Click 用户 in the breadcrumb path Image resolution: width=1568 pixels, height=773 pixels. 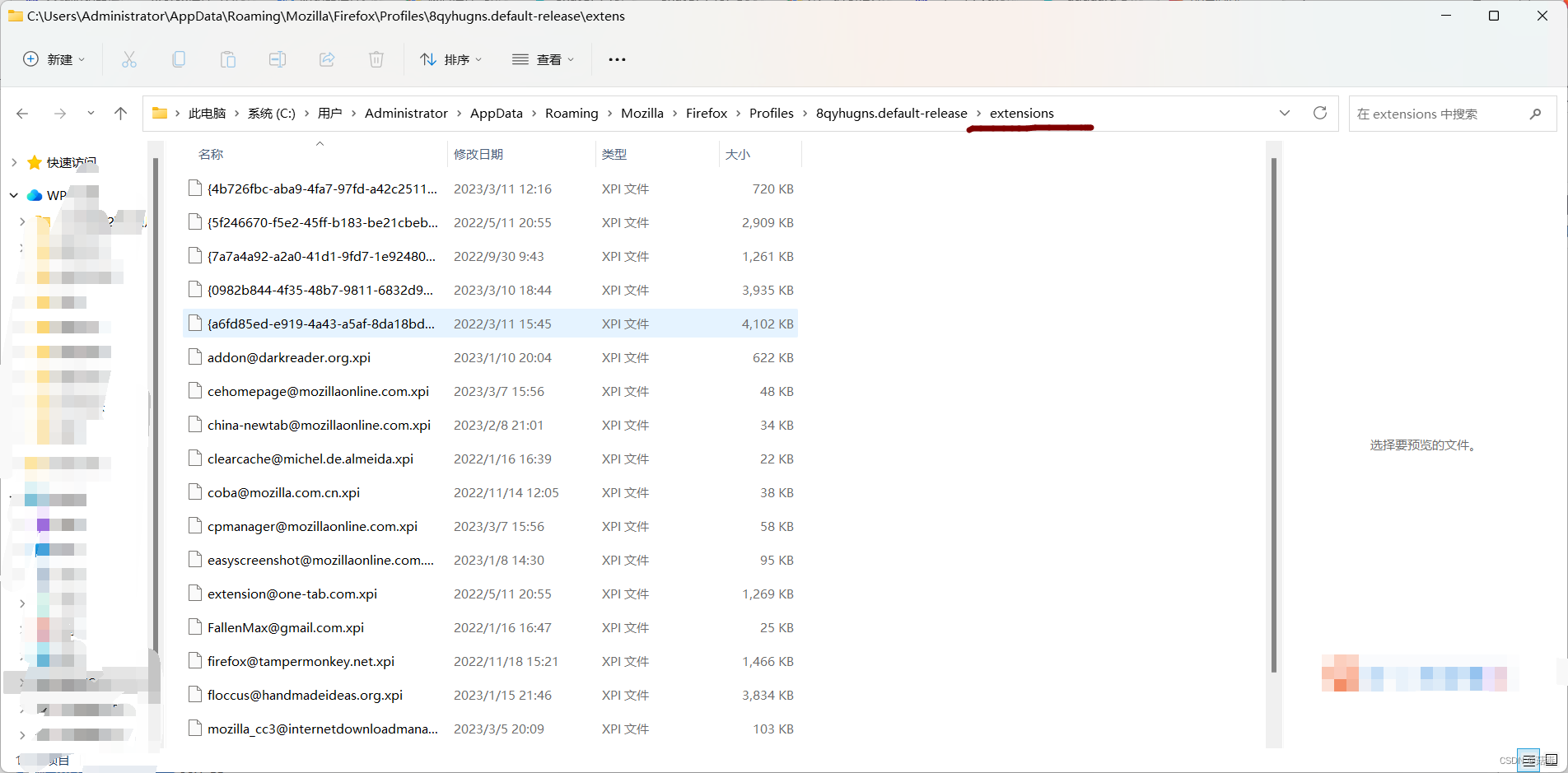330,114
